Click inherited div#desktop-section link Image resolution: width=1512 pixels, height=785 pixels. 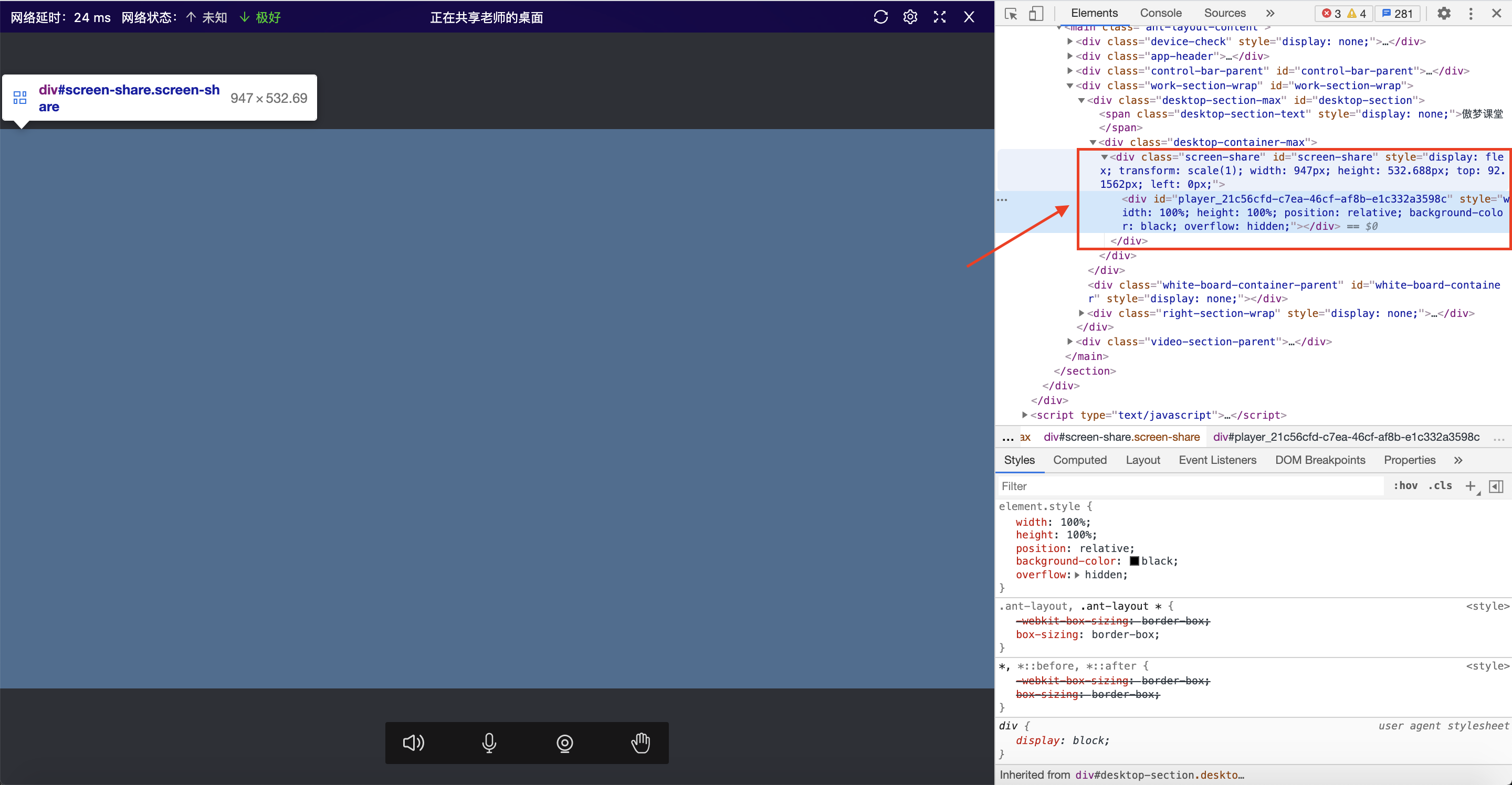(1159, 775)
